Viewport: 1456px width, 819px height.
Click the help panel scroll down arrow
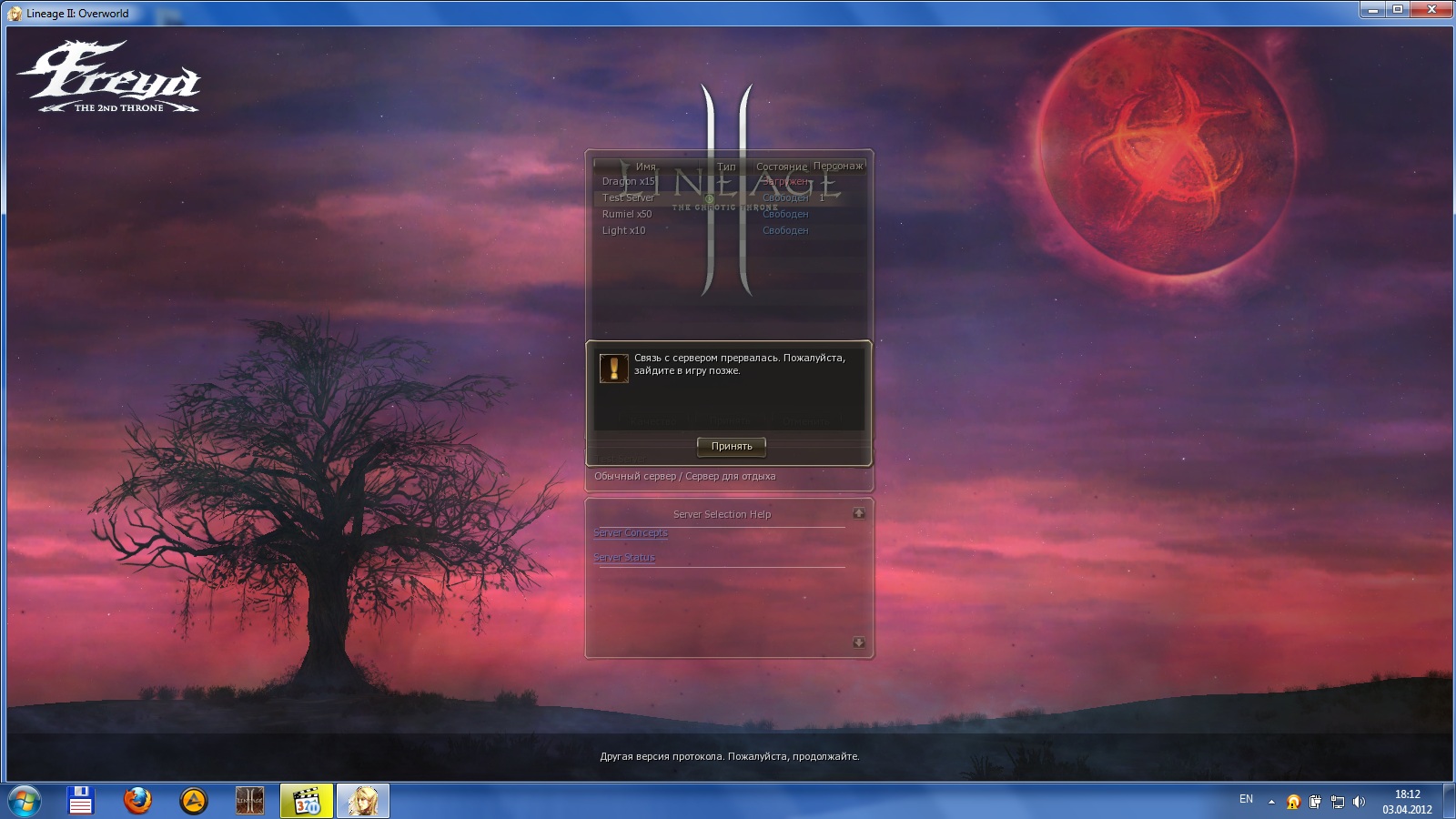tap(858, 642)
